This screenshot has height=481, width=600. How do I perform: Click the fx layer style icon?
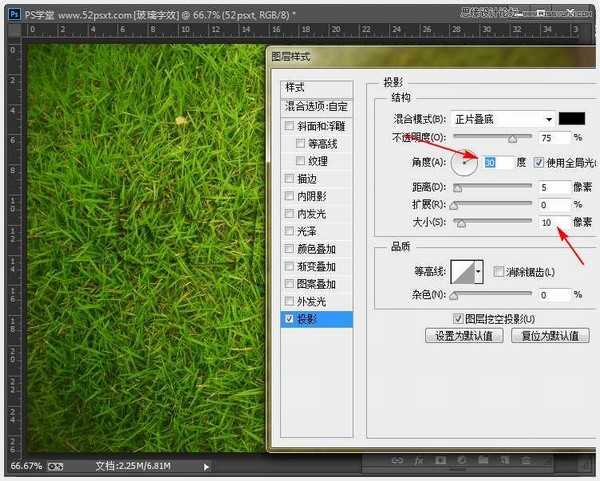tap(418, 461)
